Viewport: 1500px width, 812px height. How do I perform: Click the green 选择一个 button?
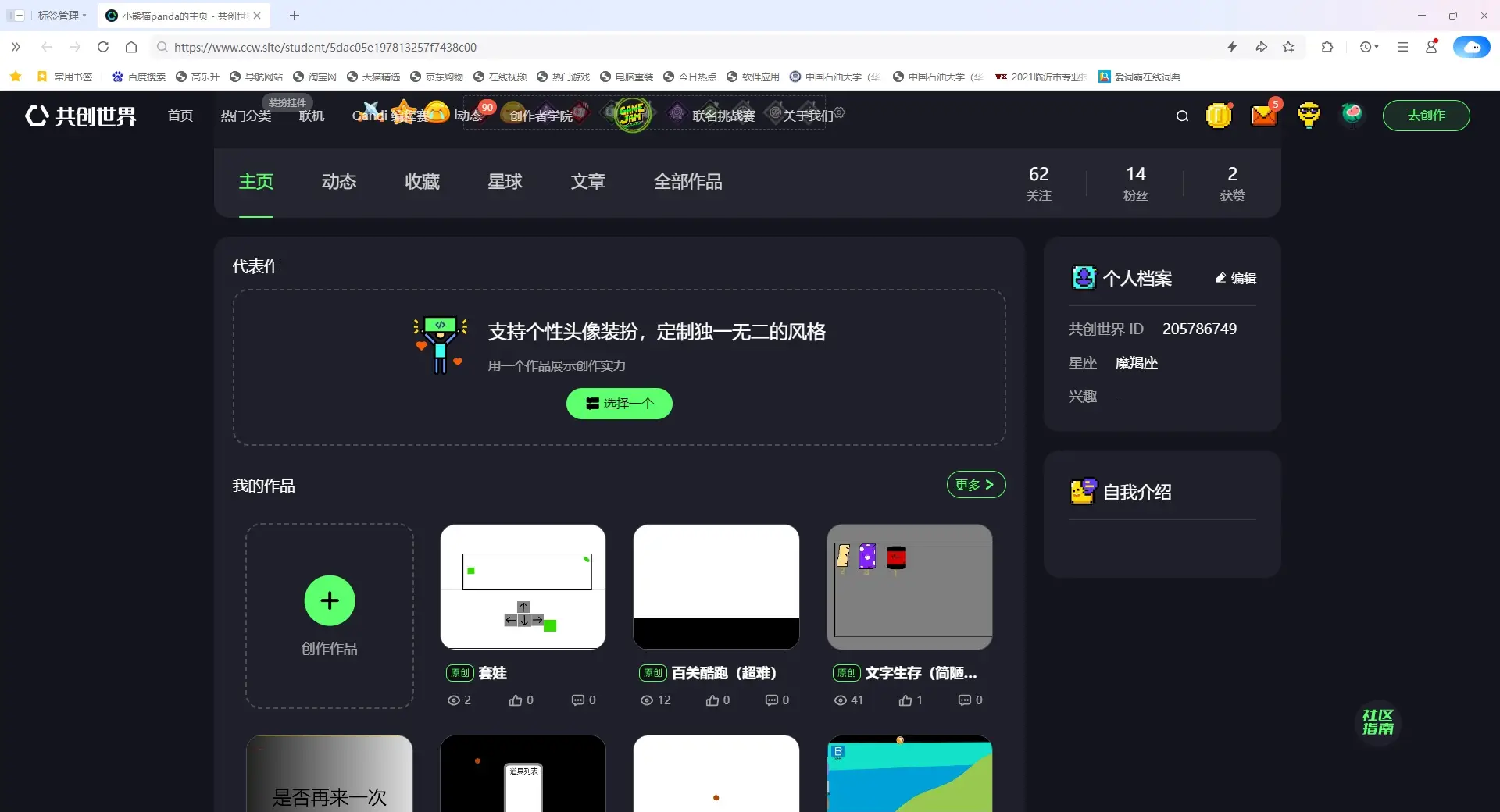(619, 404)
